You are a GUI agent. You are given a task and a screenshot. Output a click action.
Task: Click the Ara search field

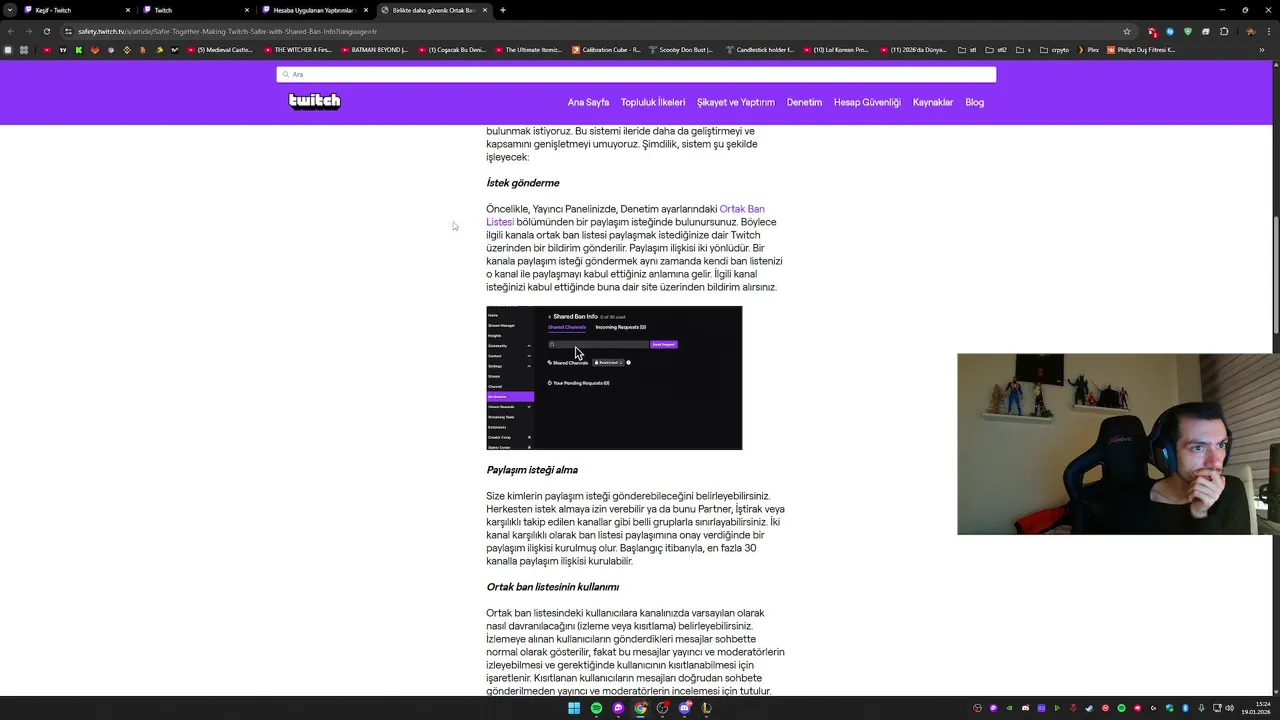(636, 74)
